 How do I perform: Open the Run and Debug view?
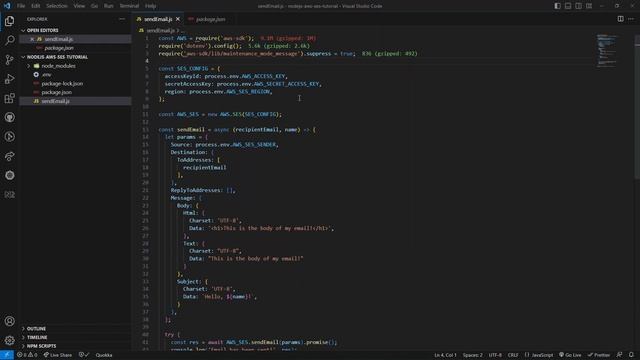9,79
